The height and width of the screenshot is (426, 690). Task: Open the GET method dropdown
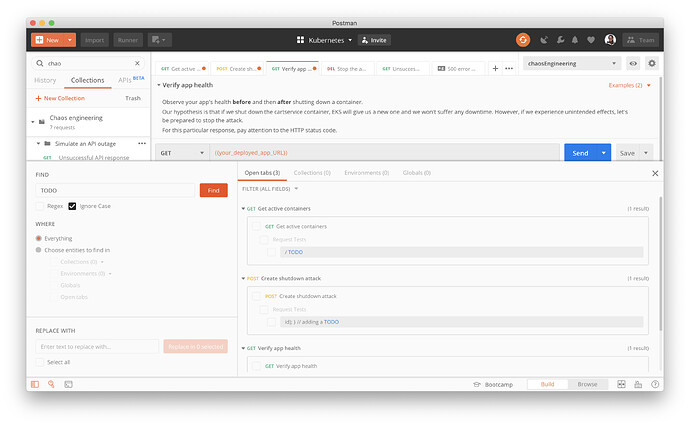(x=182, y=153)
